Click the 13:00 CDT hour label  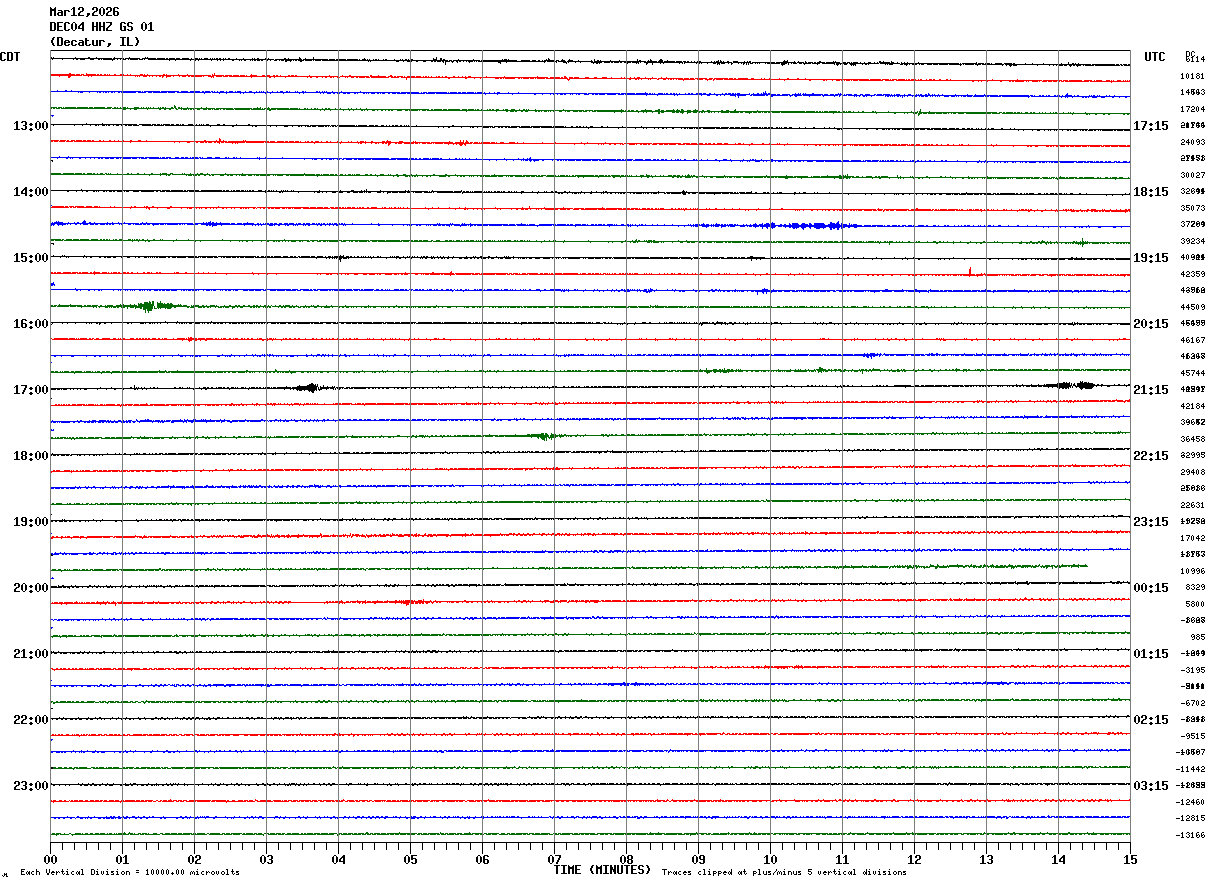click(x=31, y=126)
